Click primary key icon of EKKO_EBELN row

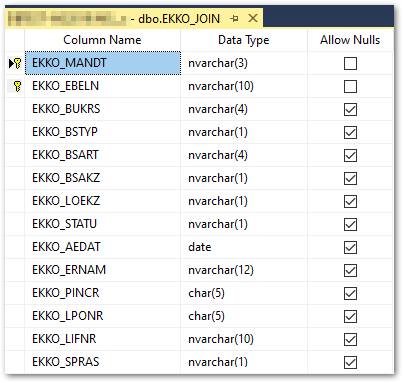18,86
